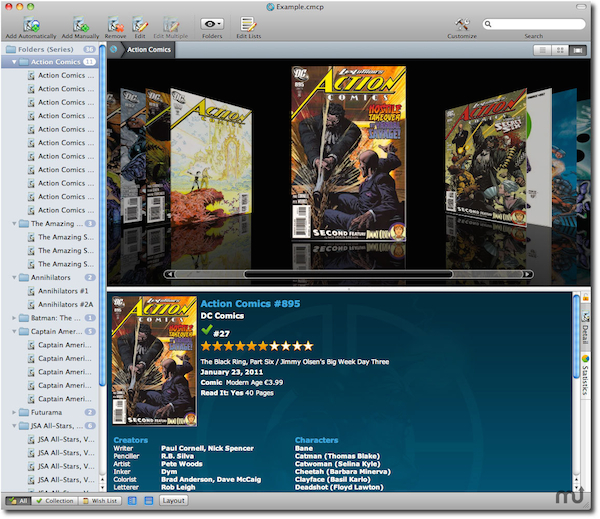The width and height of the screenshot is (600, 519).
Task: Click the sidebar vertical scrollbar
Action: coord(102,214)
